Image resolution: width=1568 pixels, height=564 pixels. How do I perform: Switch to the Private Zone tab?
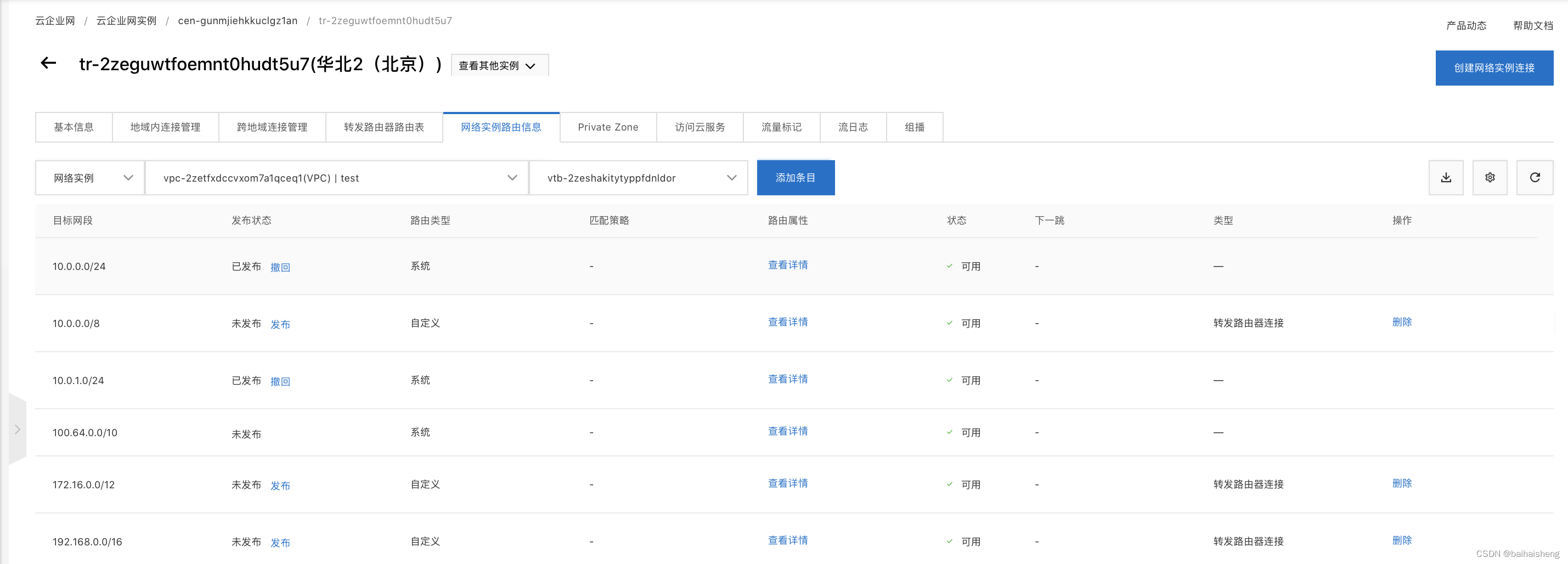(608, 127)
